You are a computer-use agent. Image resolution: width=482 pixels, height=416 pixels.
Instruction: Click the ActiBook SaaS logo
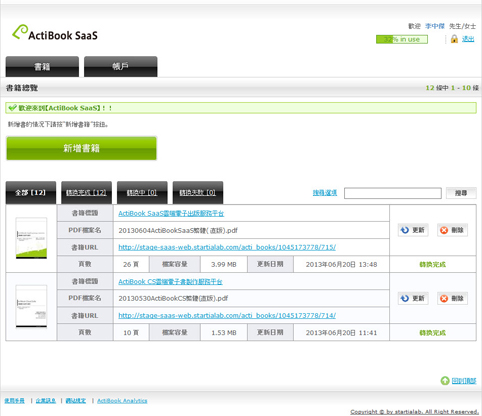[55, 33]
